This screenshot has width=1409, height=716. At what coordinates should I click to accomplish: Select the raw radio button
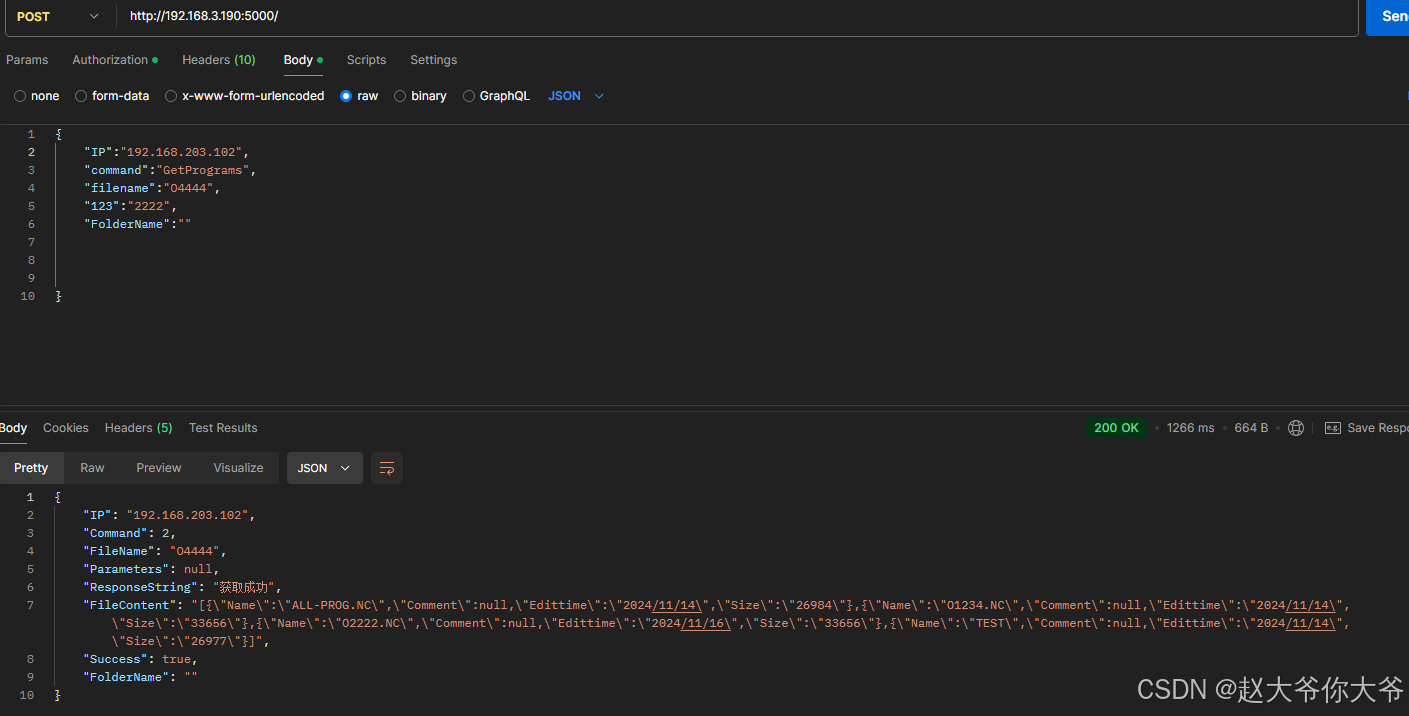pyautogui.click(x=347, y=96)
